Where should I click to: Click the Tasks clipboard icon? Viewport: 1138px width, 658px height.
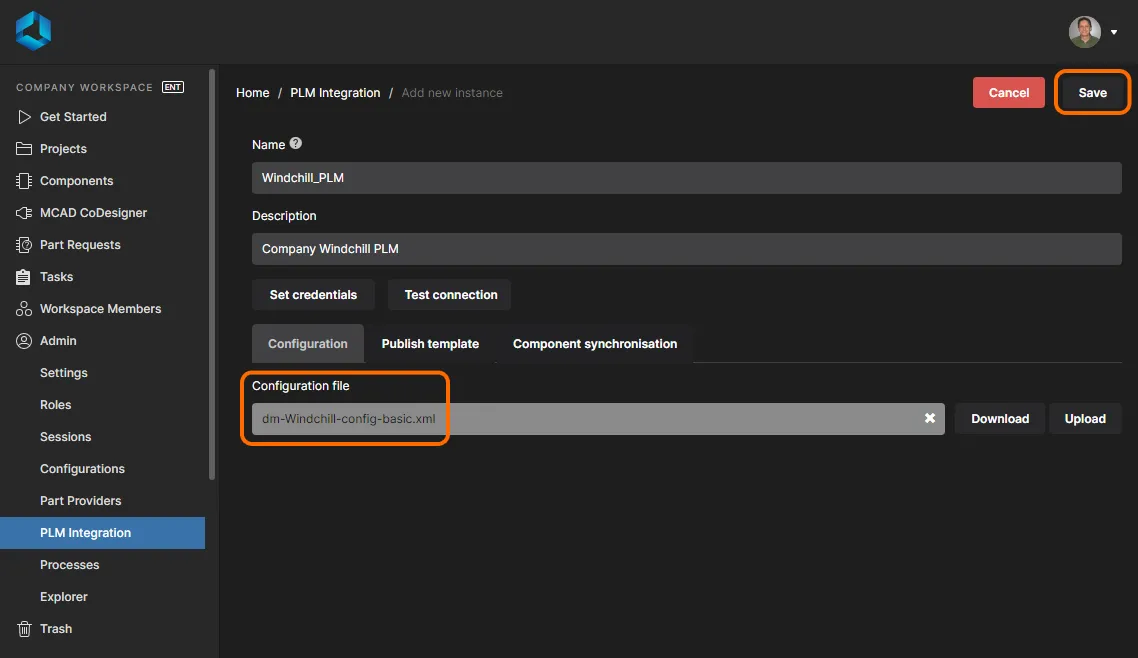[x=24, y=277]
